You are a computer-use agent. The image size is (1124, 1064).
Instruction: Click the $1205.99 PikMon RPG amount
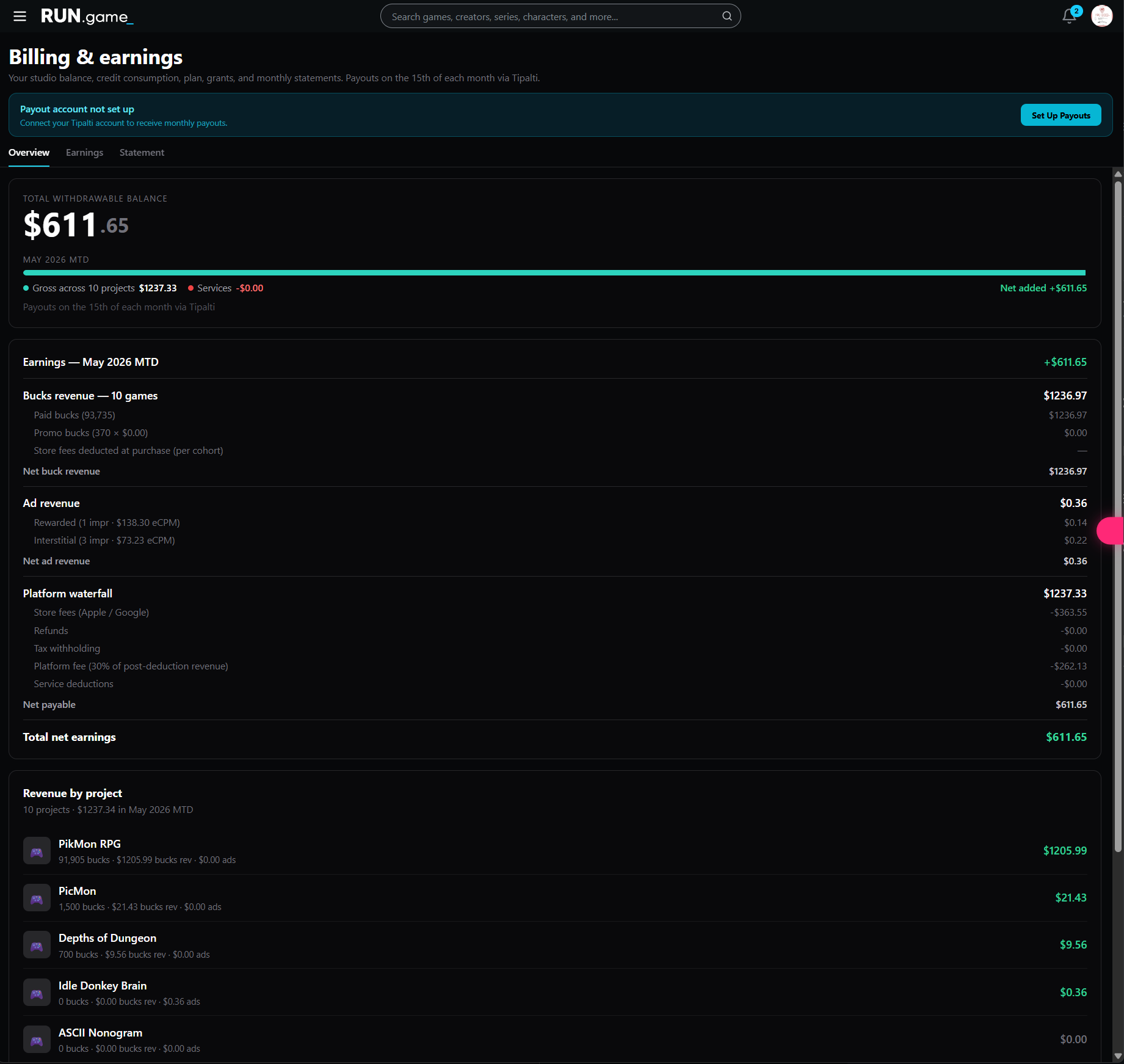pyautogui.click(x=1065, y=851)
